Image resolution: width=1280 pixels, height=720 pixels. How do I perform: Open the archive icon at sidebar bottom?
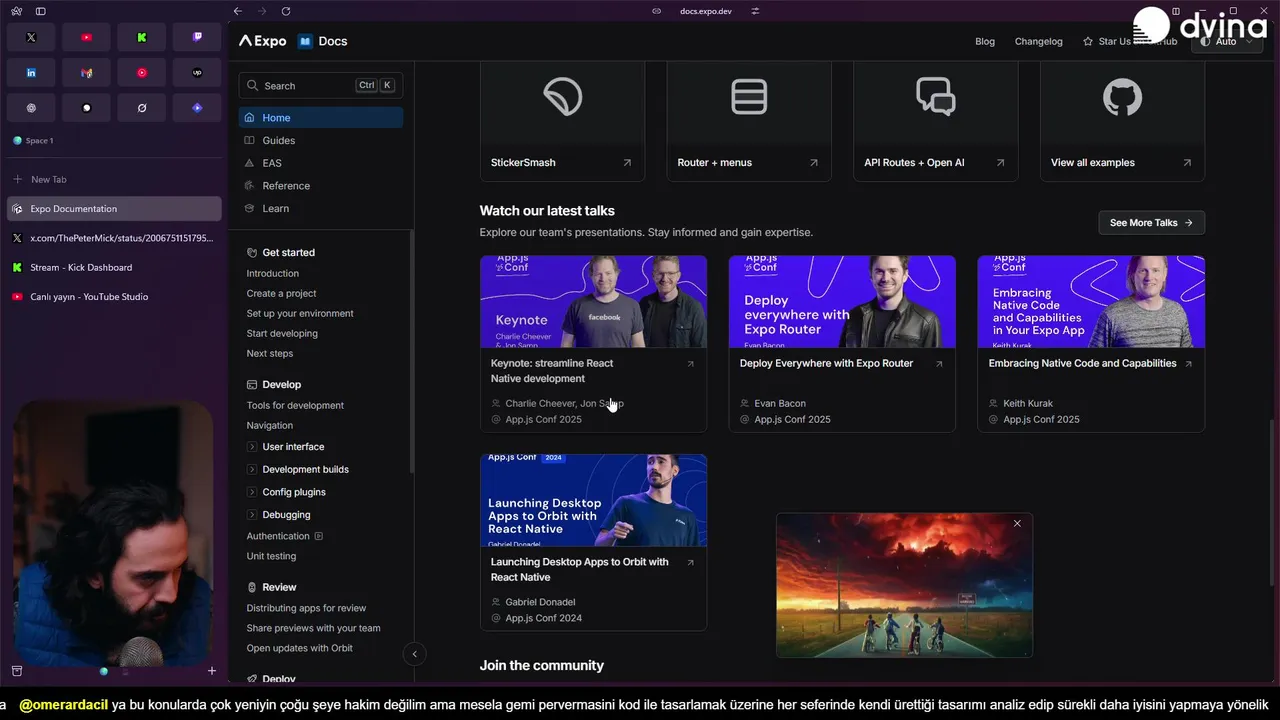16,671
